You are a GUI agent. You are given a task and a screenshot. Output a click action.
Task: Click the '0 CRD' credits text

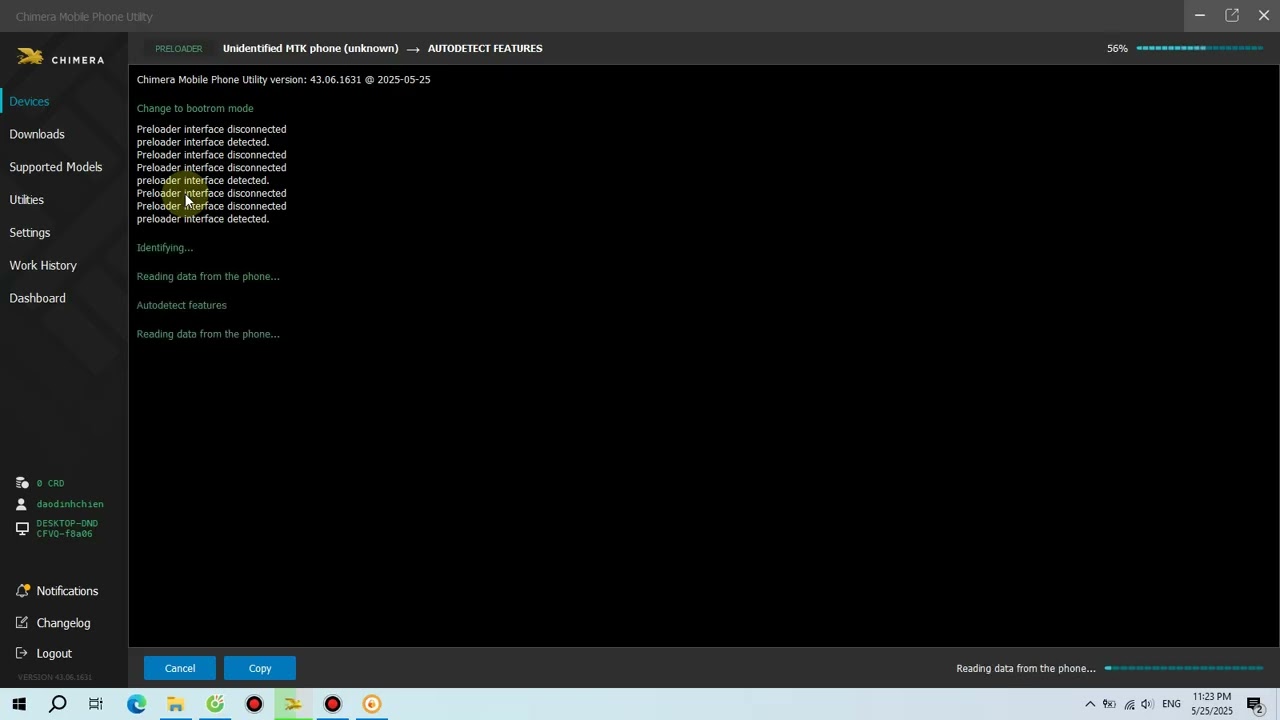[50, 483]
